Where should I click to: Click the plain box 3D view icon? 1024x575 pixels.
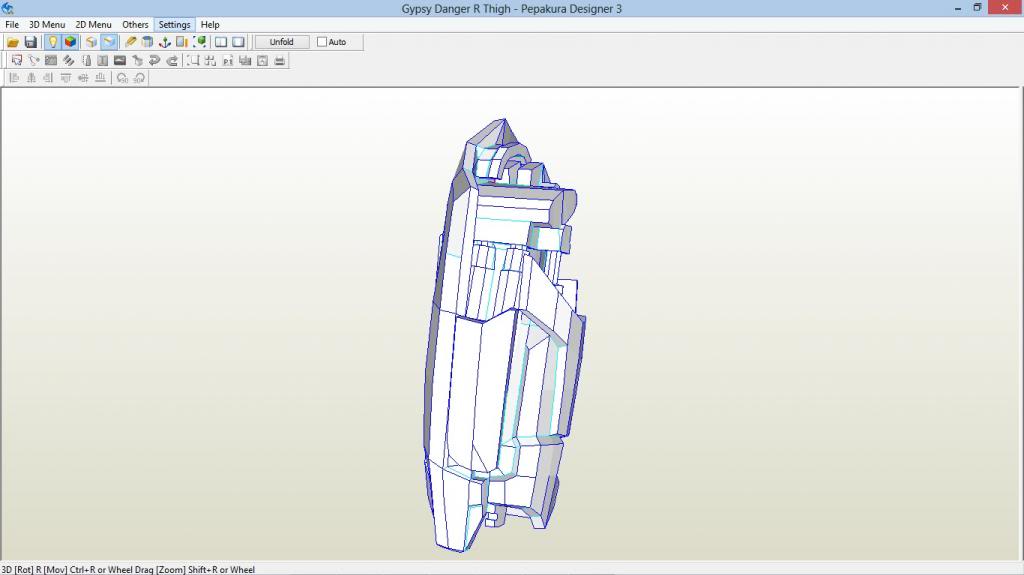click(91, 42)
